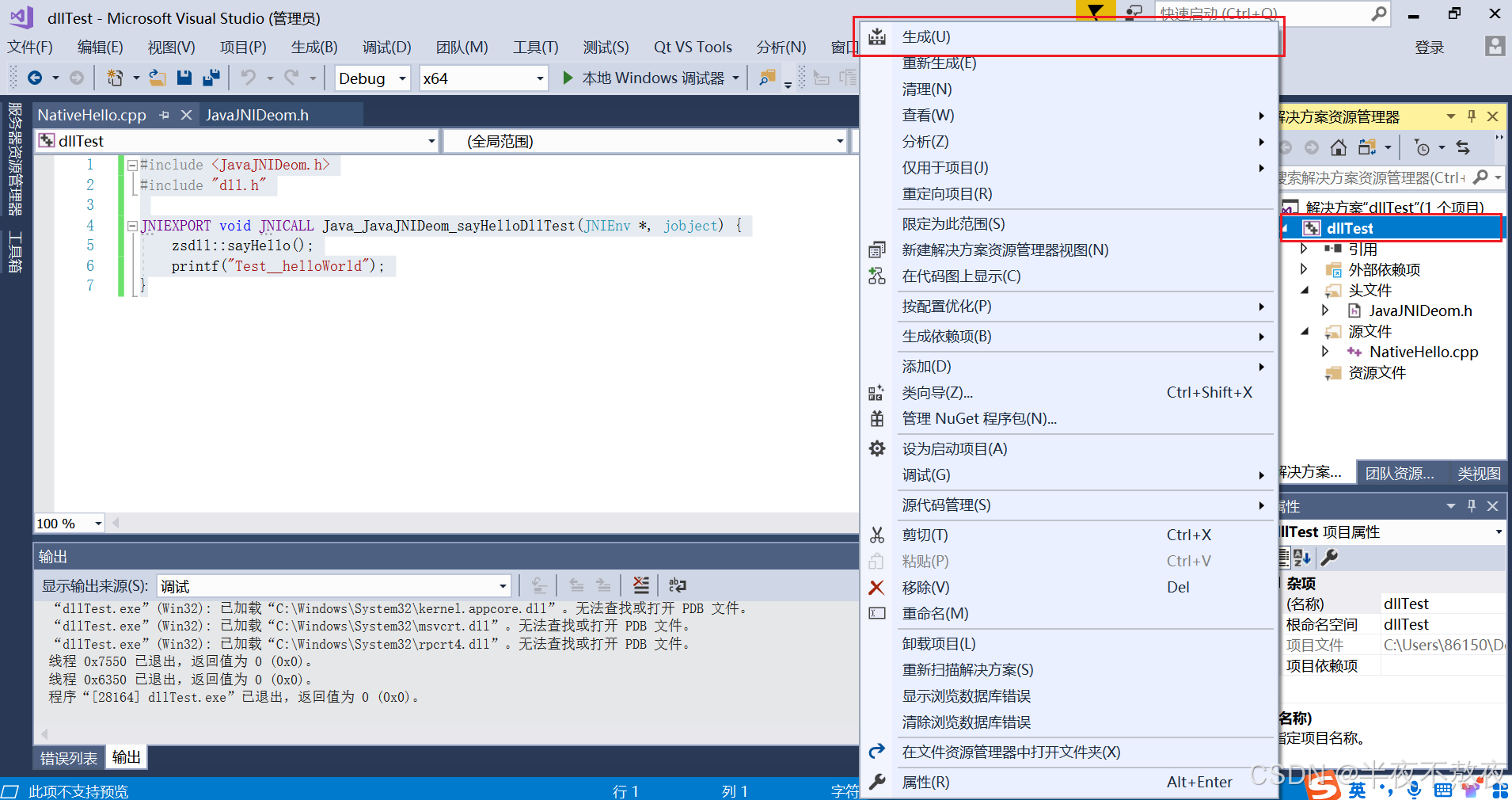Open the 服务器资源管理器 side tab
1512x800 pixels.
[15, 158]
